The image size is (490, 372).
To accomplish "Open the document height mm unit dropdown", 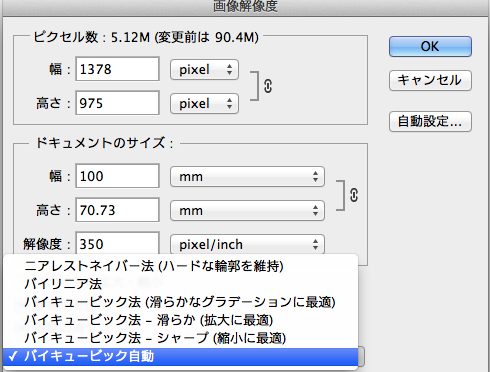I will coord(247,211).
